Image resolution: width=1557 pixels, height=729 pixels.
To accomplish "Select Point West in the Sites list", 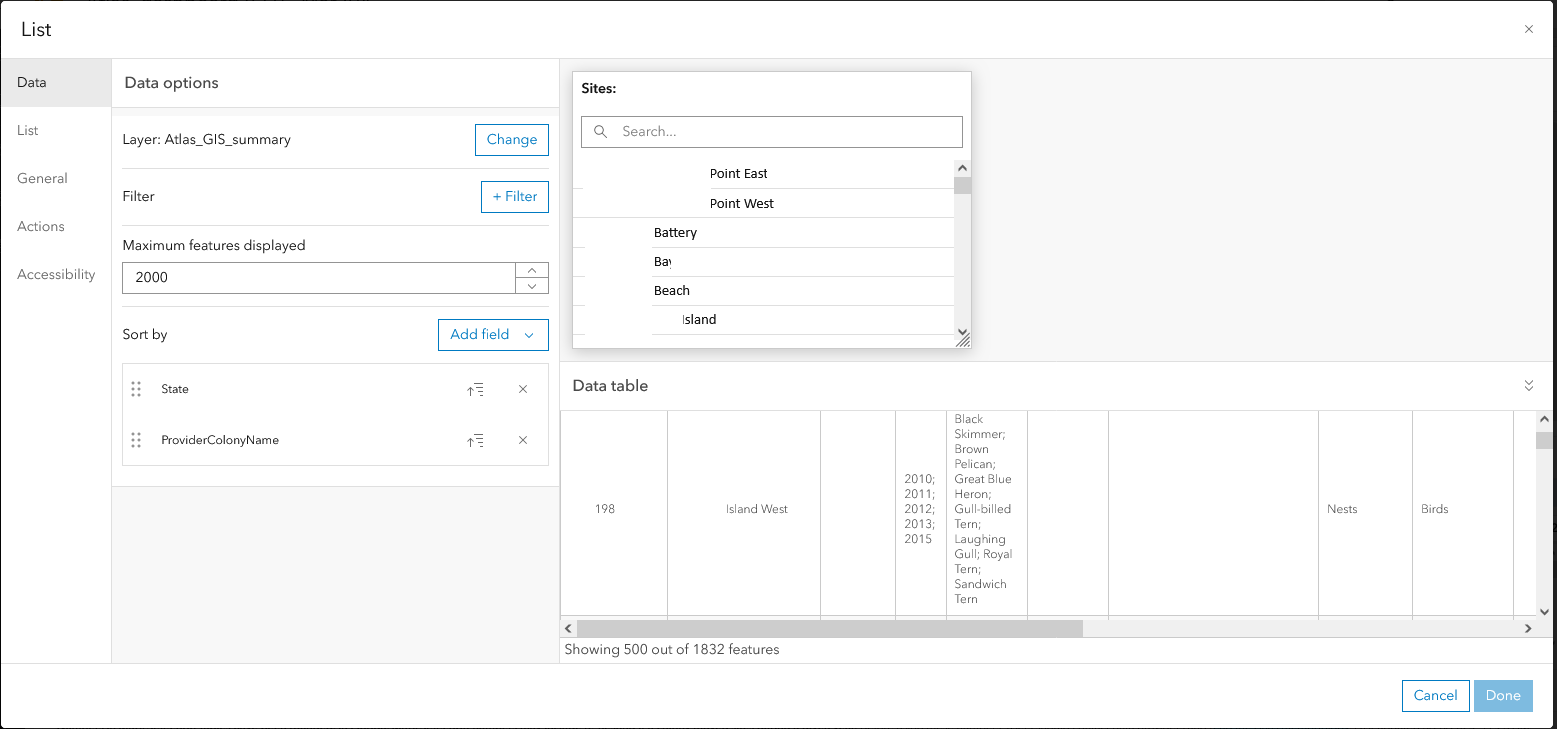I will pyautogui.click(x=742, y=204).
